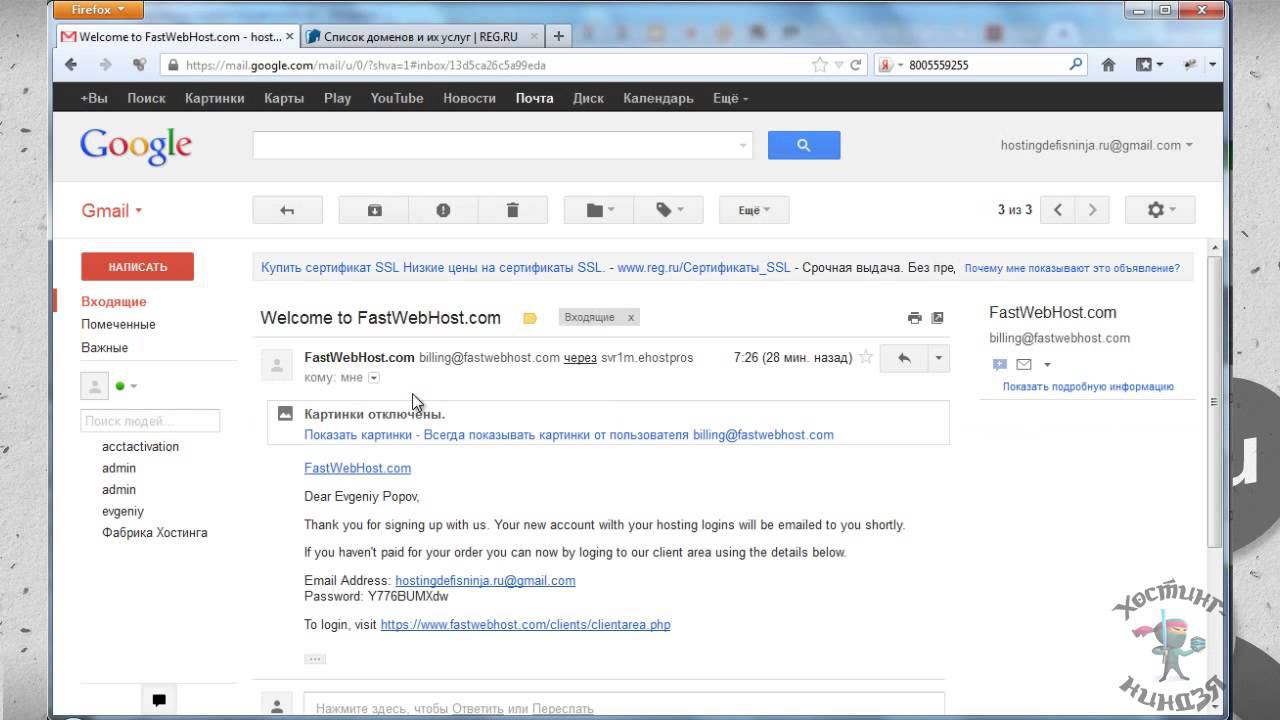This screenshot has width=1280, height=720.
Task: Star the FastWebHost message
Action: [x=866, y=357]
